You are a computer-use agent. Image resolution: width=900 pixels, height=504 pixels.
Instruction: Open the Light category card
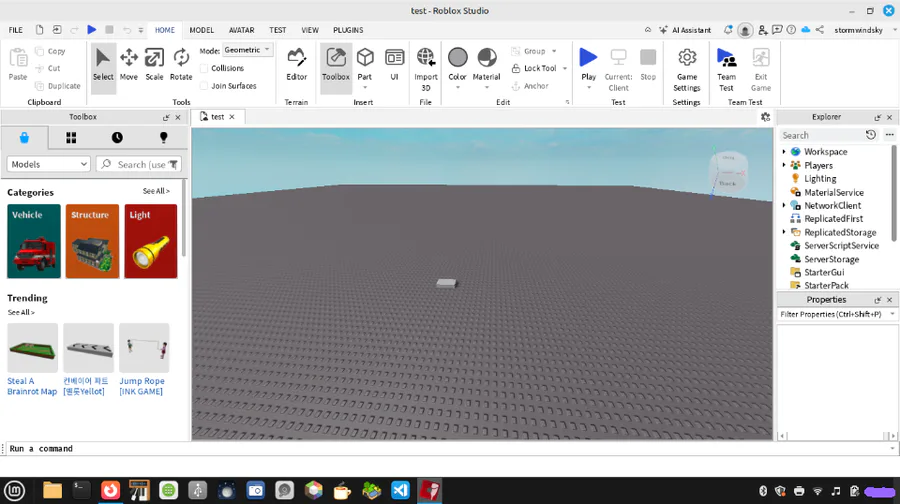[x=151, y=241]
